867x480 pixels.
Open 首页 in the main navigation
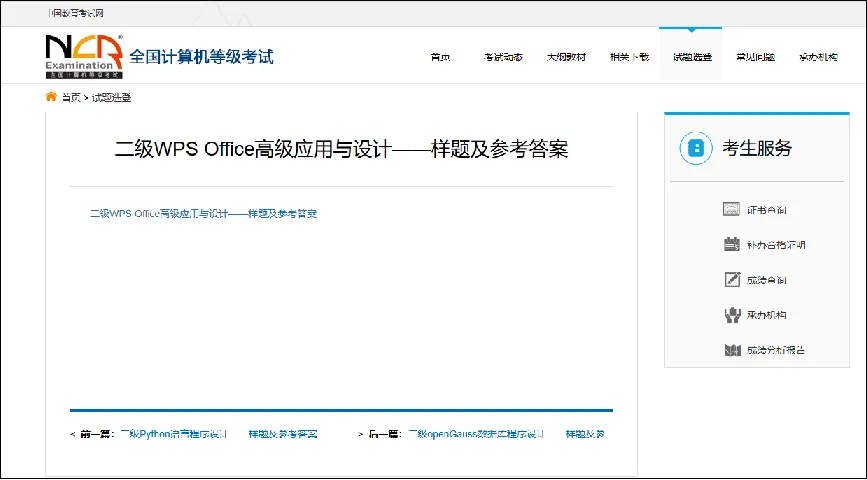[440, 57]
